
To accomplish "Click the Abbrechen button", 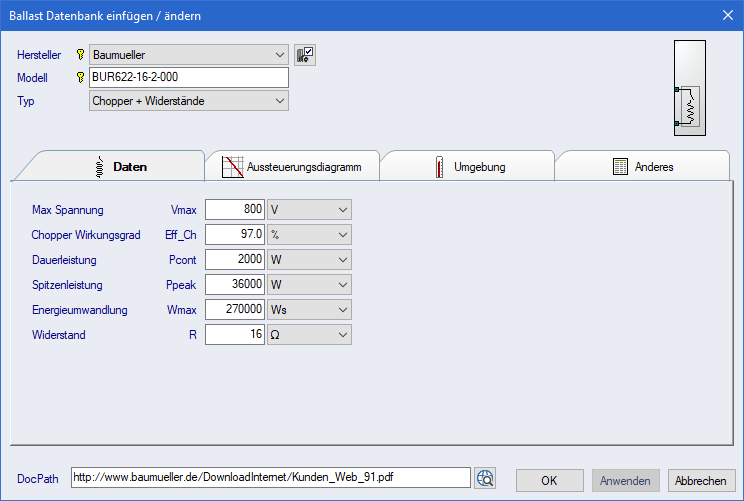I will [701, 480].
